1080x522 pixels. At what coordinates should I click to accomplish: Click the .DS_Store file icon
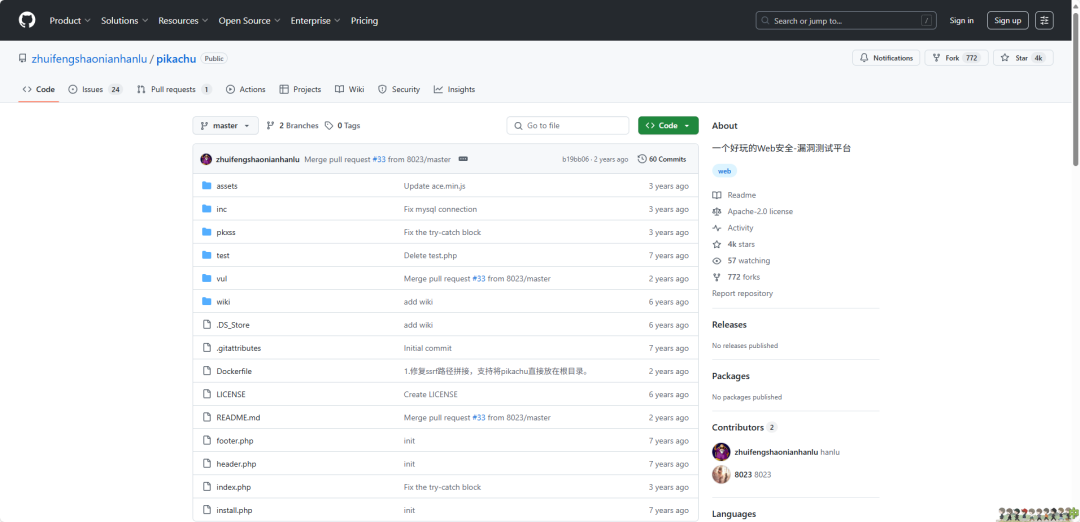click(206, 324)
